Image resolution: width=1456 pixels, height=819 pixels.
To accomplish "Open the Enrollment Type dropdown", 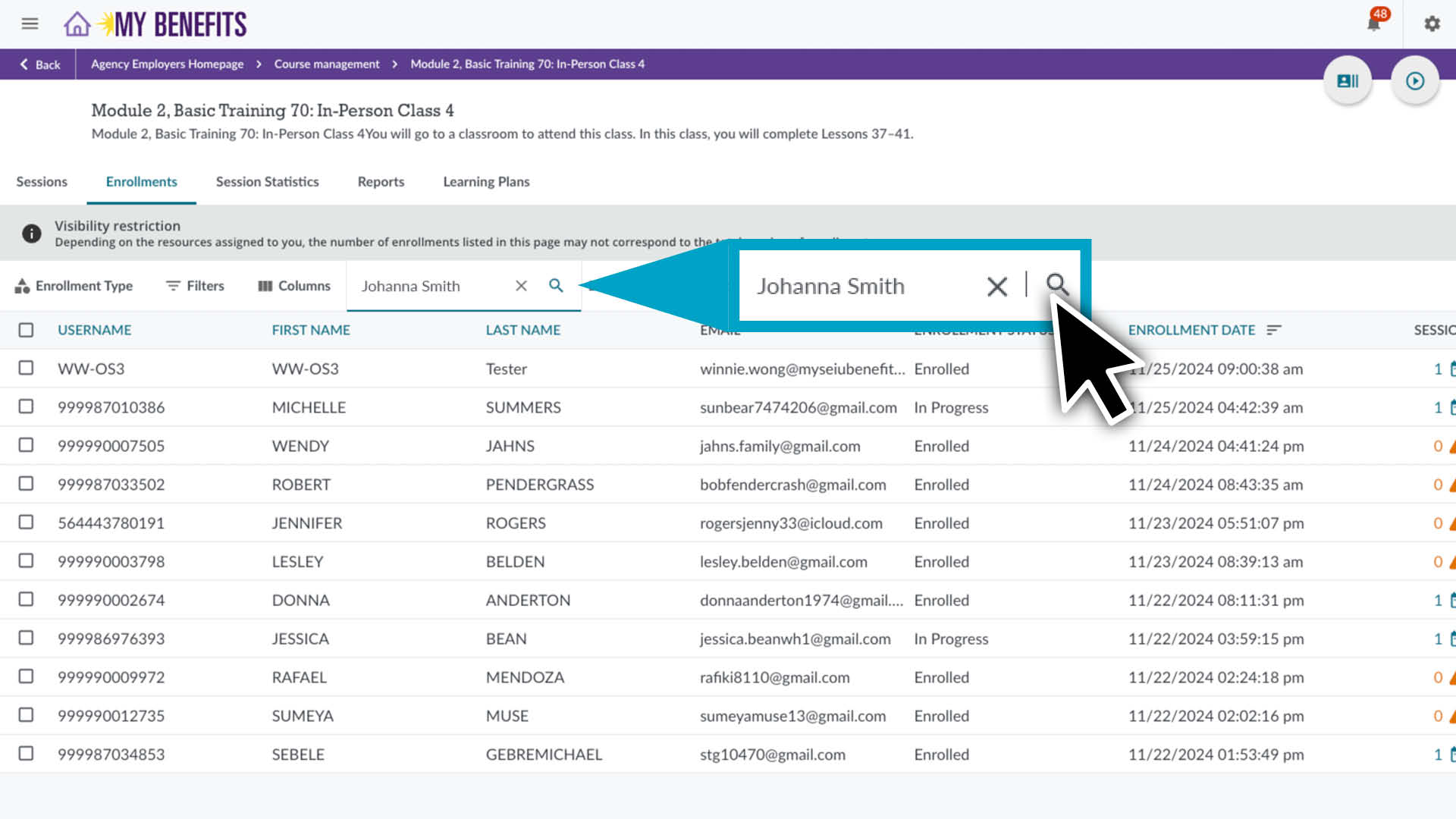I will [x=74, y=286].
